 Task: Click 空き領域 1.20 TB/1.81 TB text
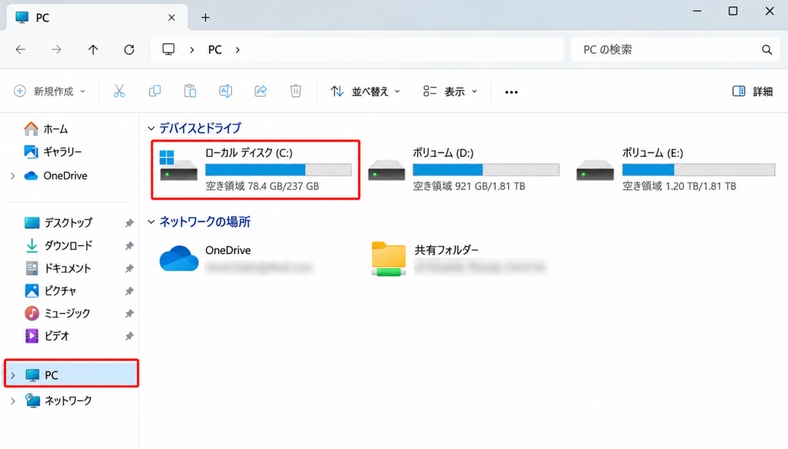[679, 186]
